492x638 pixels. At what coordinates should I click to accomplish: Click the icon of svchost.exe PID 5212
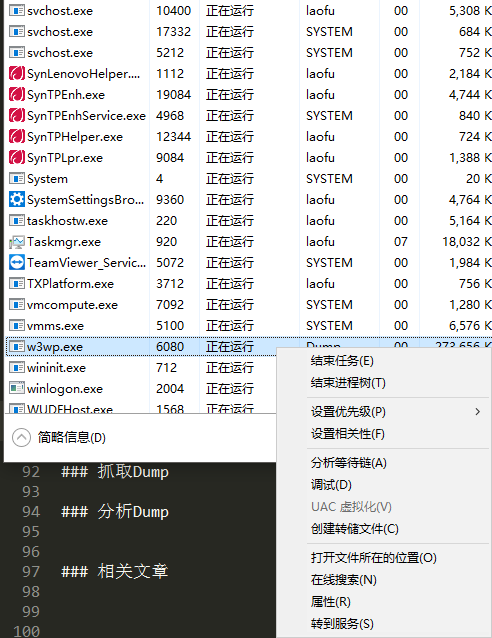(x=17, y=52)
